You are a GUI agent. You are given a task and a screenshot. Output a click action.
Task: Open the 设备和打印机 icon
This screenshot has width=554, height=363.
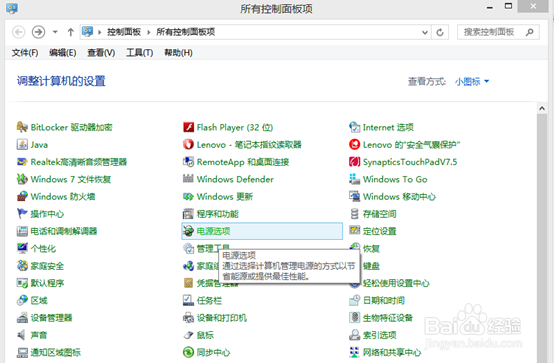click(x=188, y=317)
